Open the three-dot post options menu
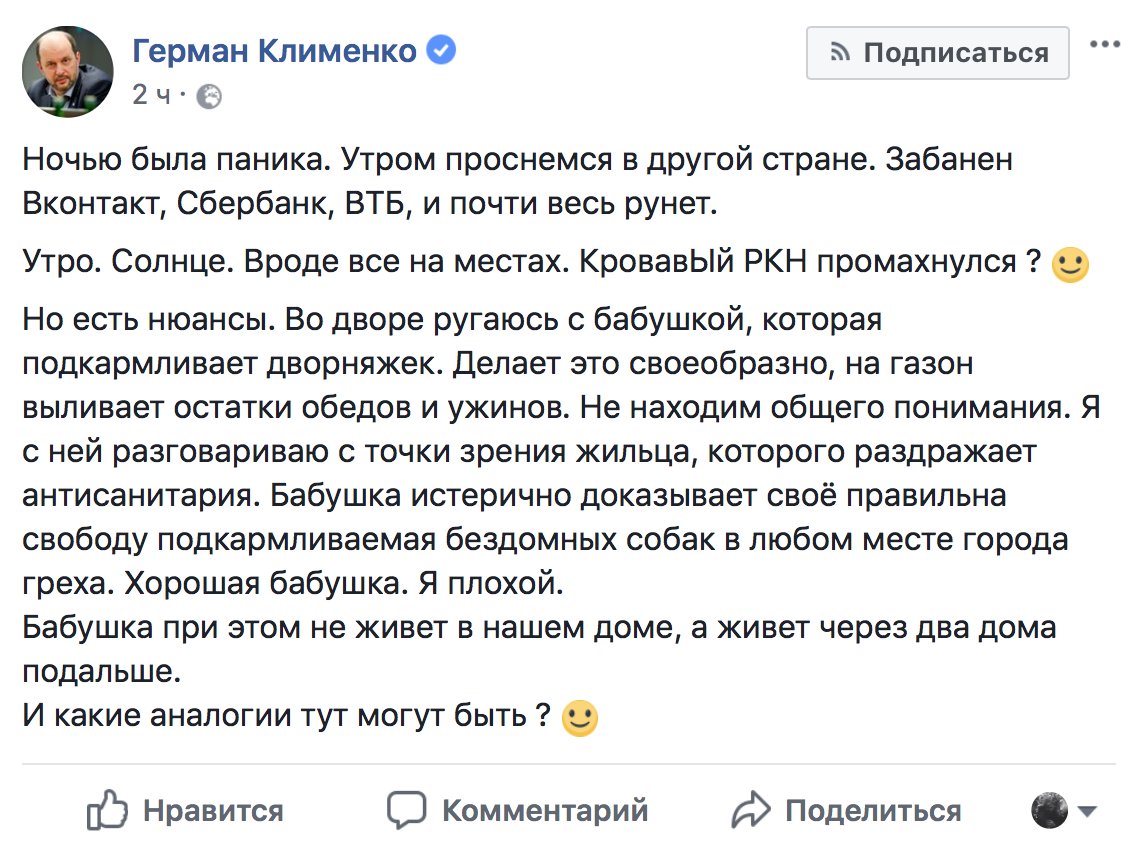The width and height of the screenshot is (1138, 852). pos(1105,44)
